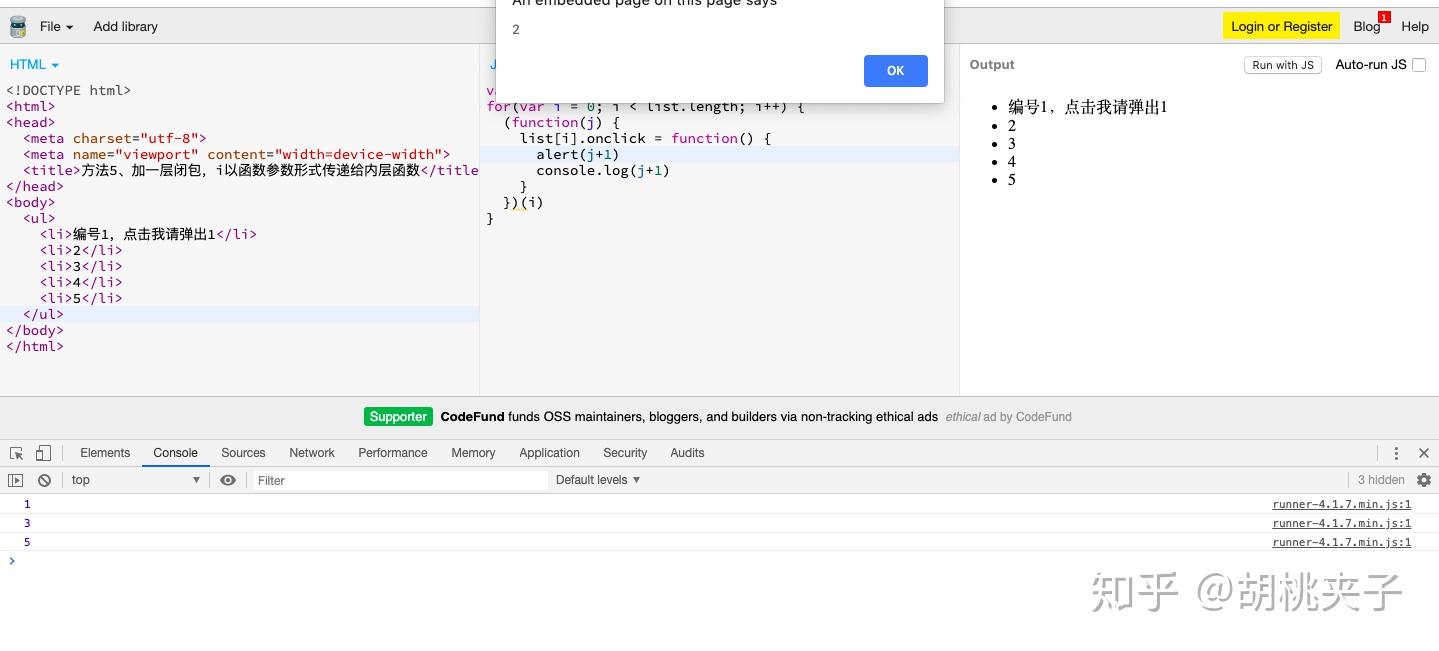Click the console prompt input line
Viewport: 1439px width, 651px height.
click(719, 561)
